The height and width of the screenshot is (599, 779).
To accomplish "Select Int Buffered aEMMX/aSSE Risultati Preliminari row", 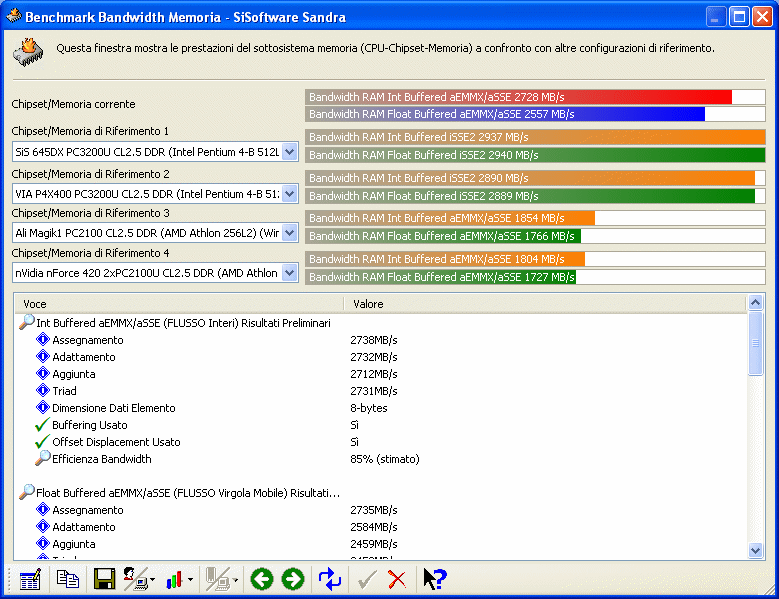I will (183, 323).
